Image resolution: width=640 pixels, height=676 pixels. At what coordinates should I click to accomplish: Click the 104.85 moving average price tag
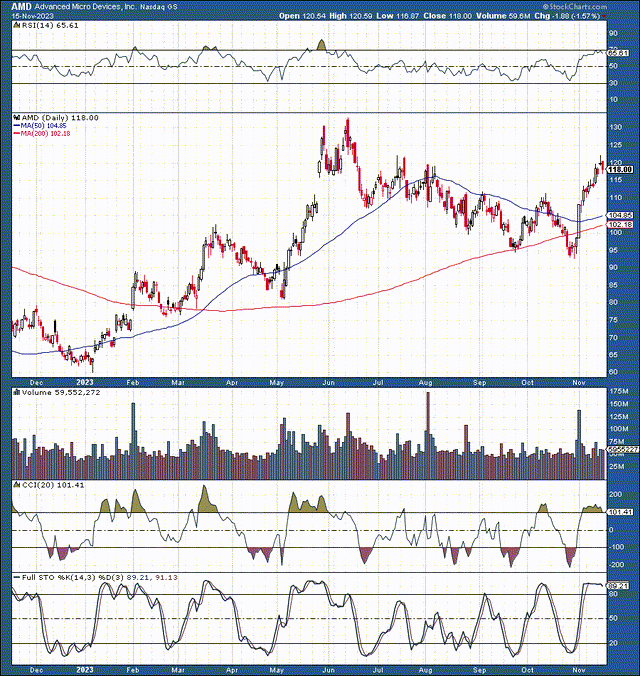click(x=621, y=215)
